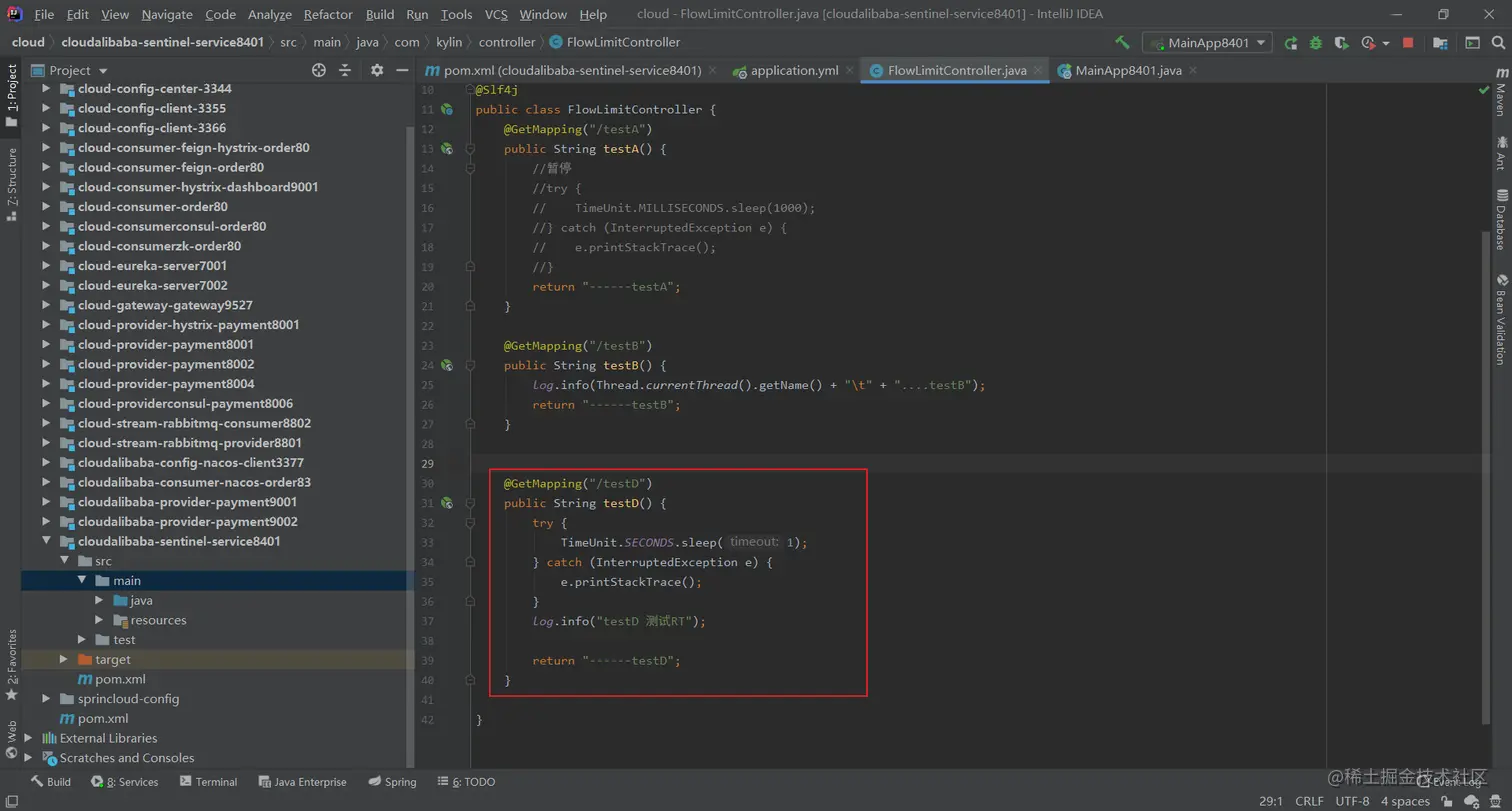Open the 6: TODO tool window

click(465, 782)
